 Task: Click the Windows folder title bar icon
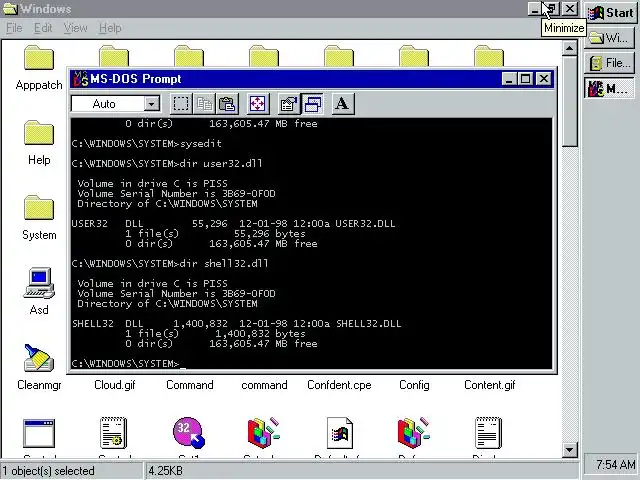[10, 8]
